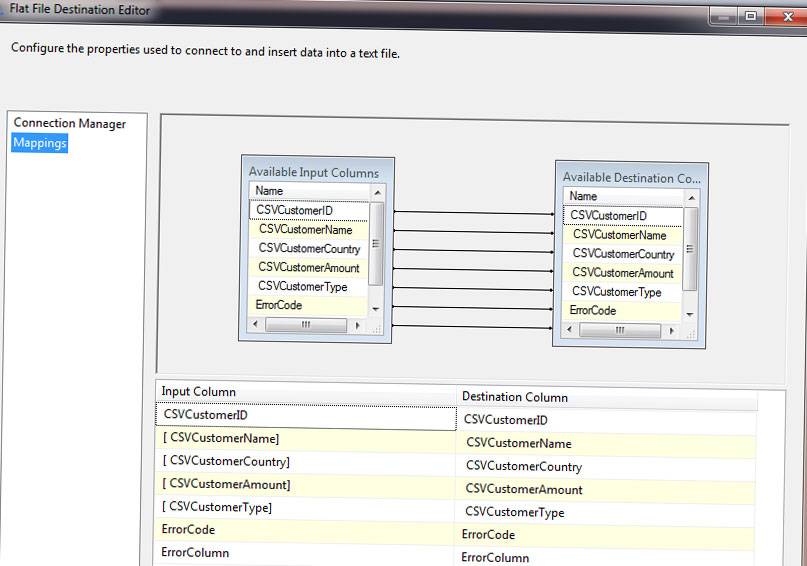Click Destination Columns horizontal scrollbar thumb
The width and height of the screenshot is (807, 566).
(620, 330)
